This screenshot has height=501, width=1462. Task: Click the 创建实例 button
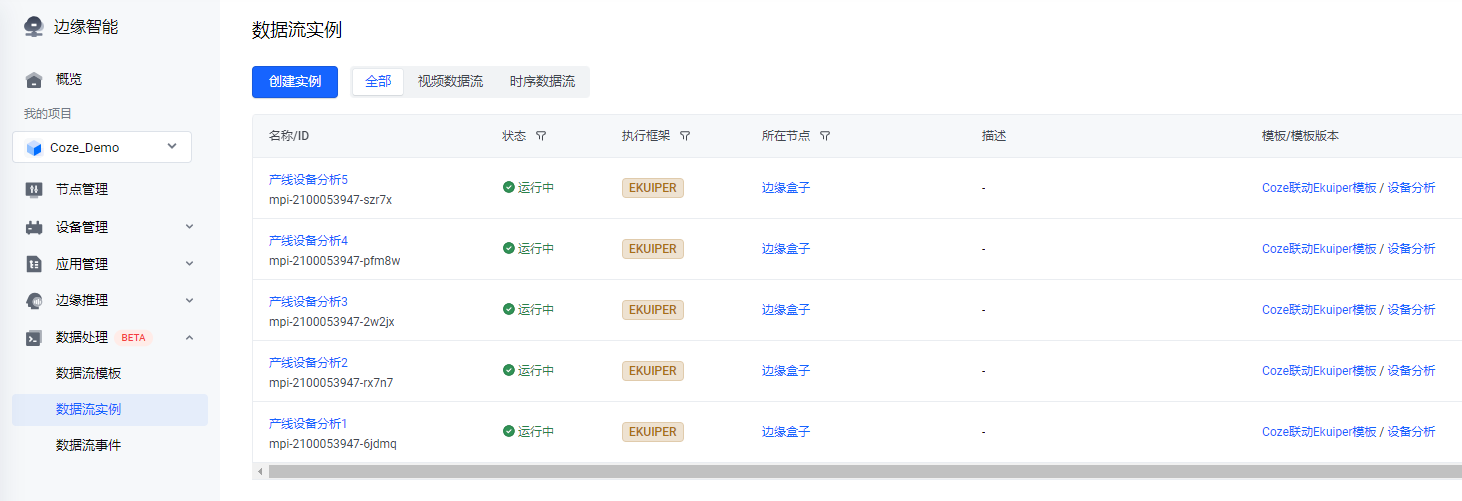point(295,82)
